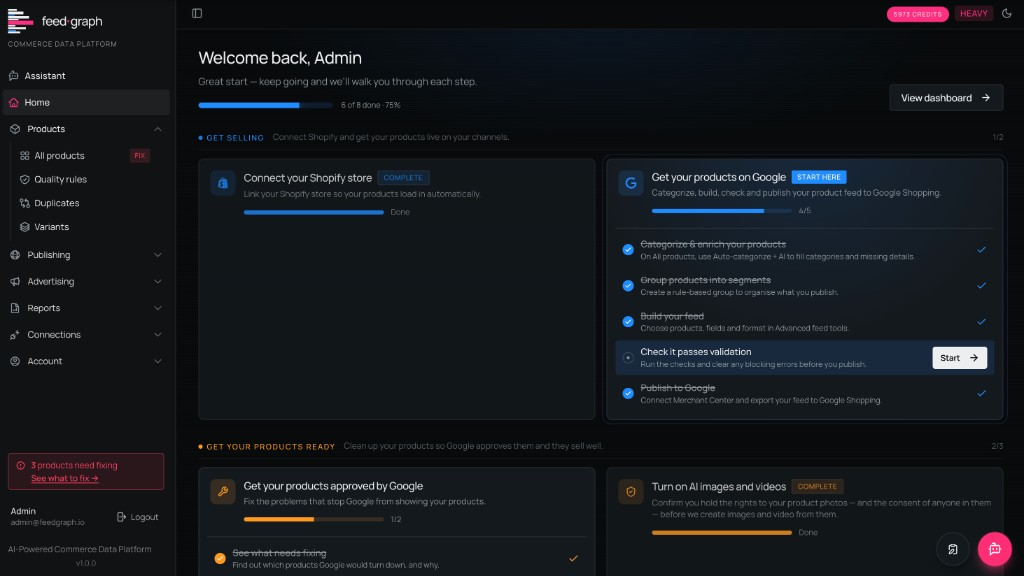Toggle Build your feed check circle
This screenshot has width=1024, height=576.
point(628,321)
